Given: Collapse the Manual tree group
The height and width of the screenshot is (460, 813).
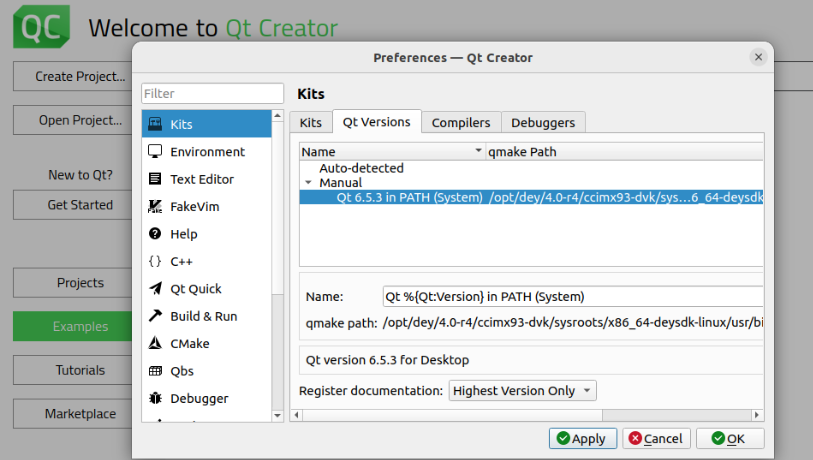Looking at the screenshot, I should [x=309, y=183].
